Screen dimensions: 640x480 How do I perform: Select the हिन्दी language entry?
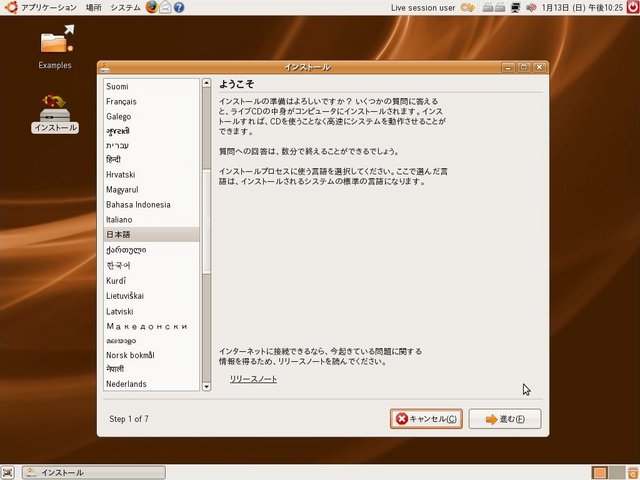[151, 160]
